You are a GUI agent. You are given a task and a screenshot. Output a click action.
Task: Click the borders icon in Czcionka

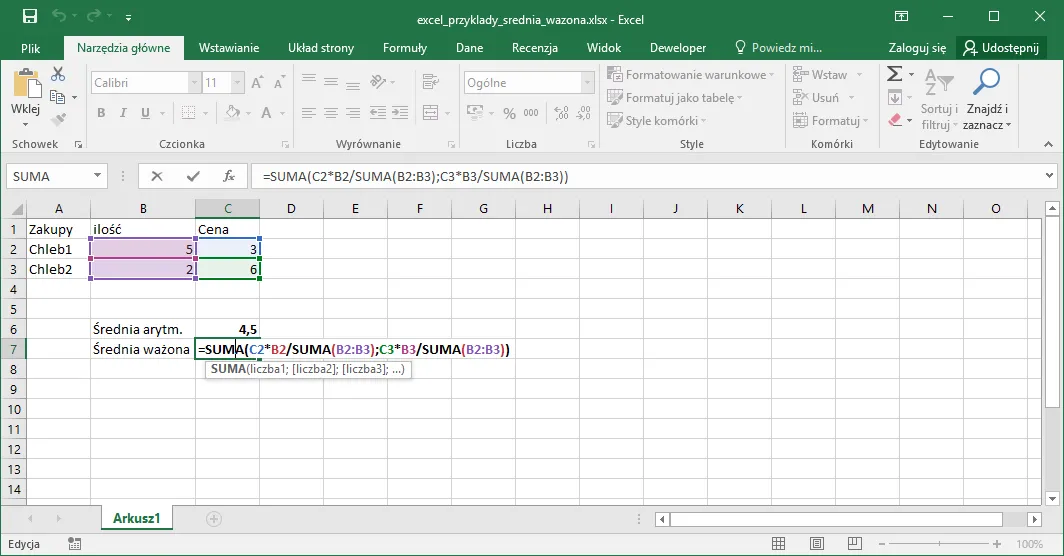(188, 113)
